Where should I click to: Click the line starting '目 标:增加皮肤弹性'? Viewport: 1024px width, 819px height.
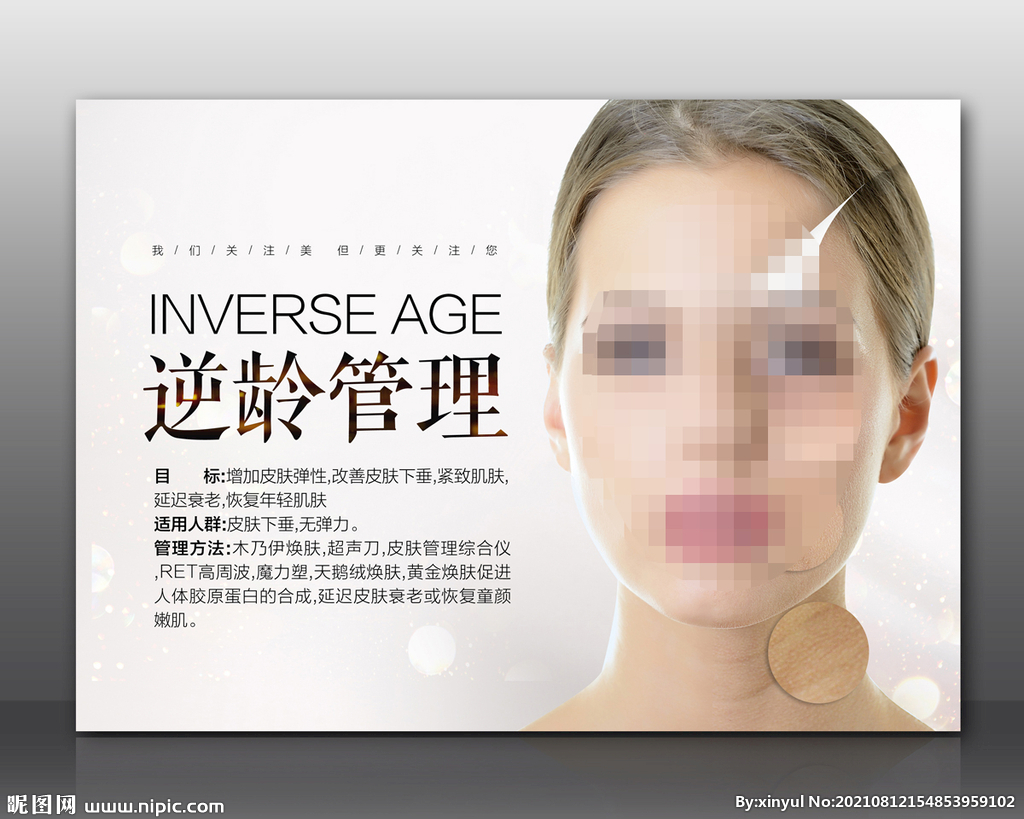pyautogui.click(x=330, y=476)
